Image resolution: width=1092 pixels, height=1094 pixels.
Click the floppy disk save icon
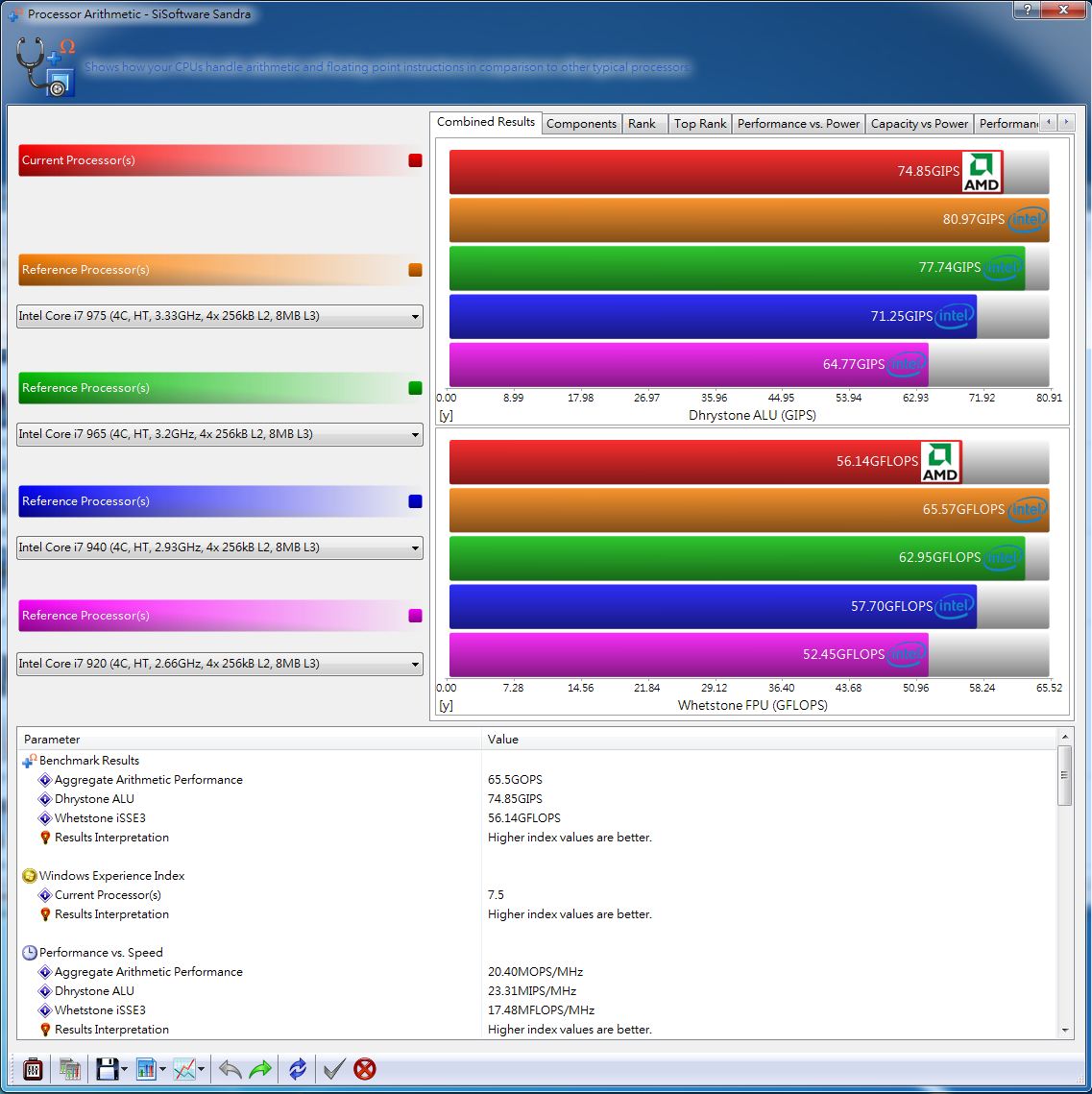(107, 1068)
